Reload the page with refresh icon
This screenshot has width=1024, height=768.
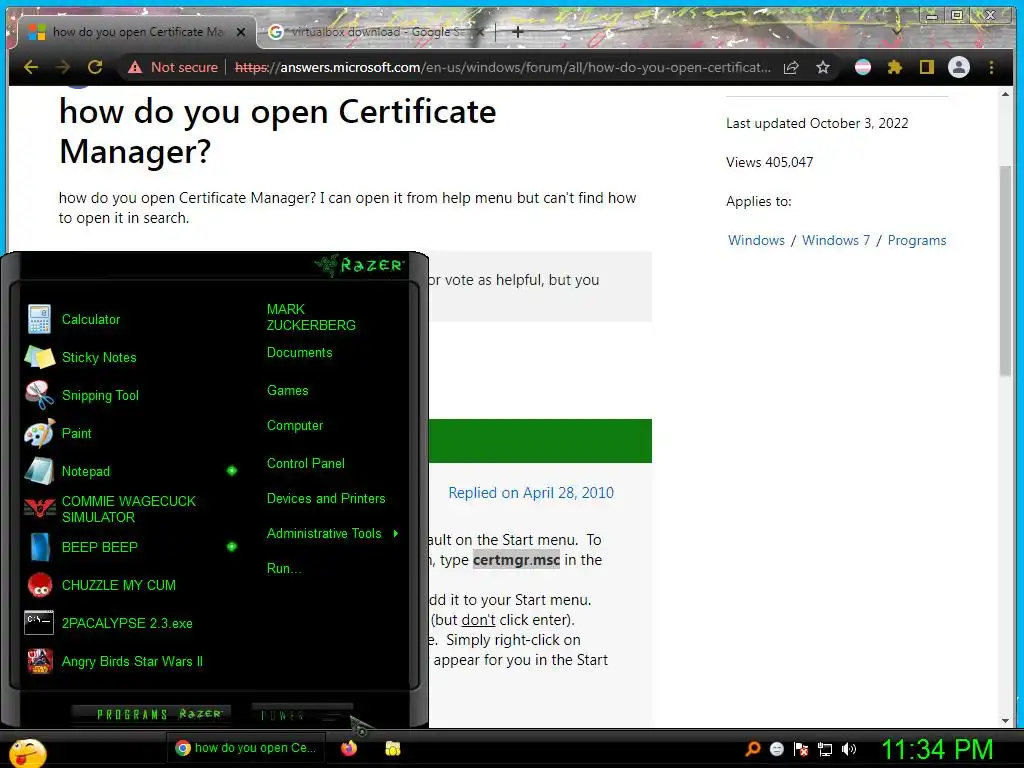(x=95, y=67)
